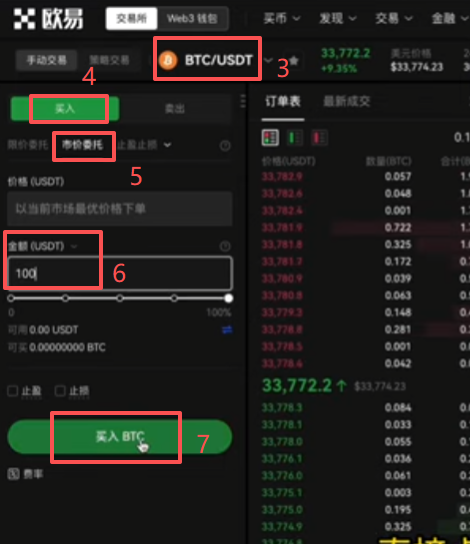The height and width of the screenshot is (544, 470).
Task: Open 金融 finance menu
Action: click(x=450, y=18)
